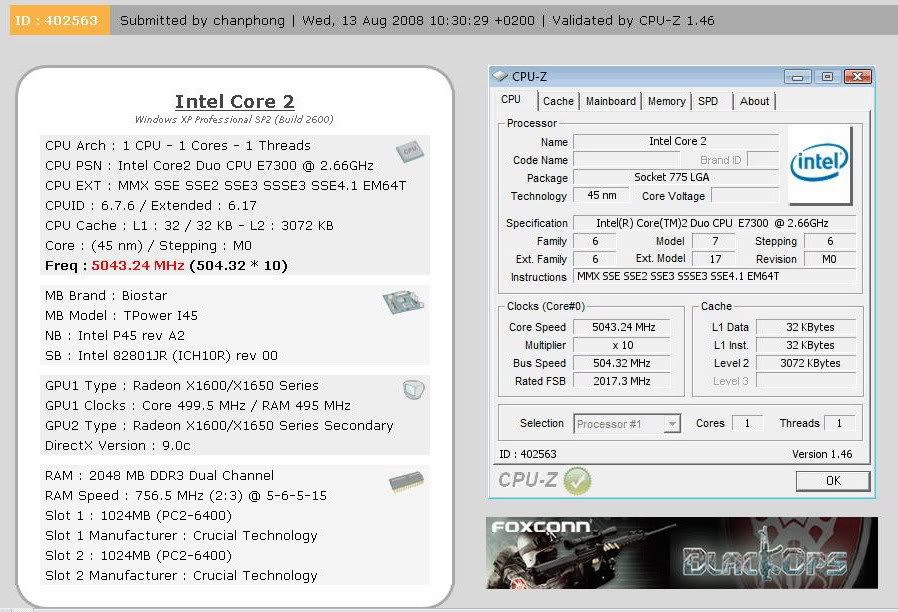
Task: Open the Mainboard tab
Action: pos(611,101)
